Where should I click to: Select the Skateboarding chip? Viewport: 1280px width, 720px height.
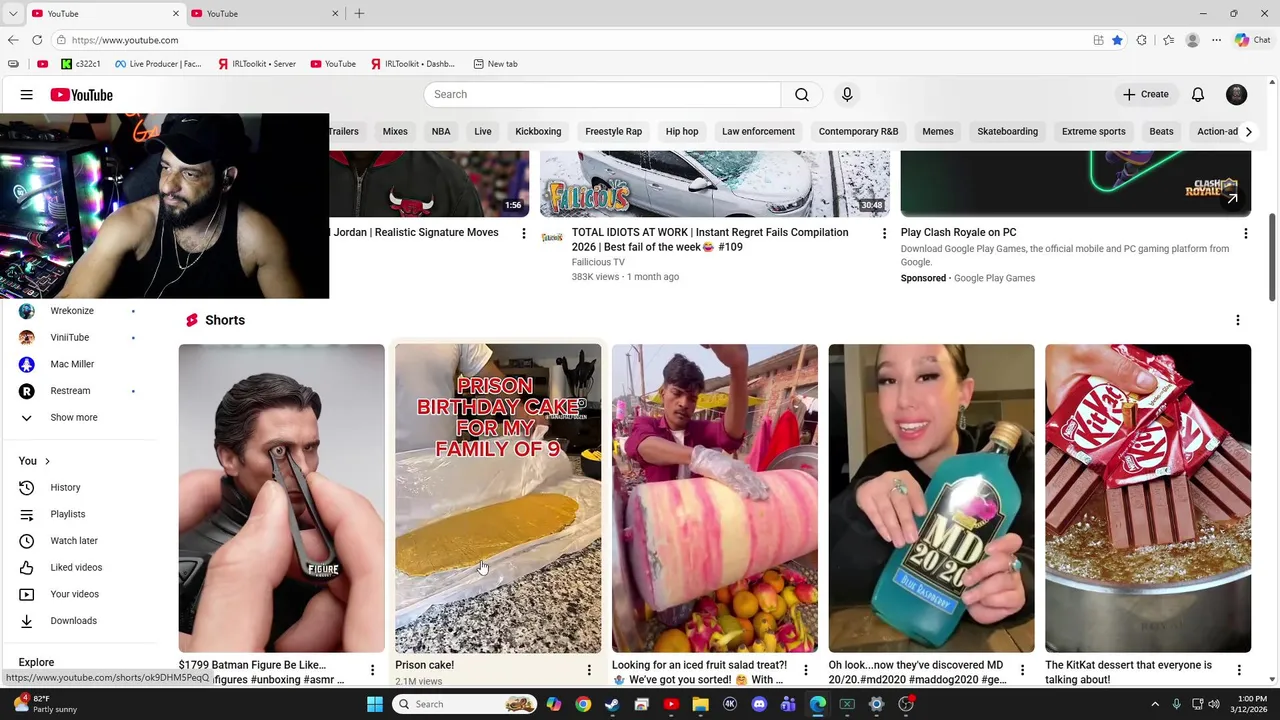pos(1008,131)
